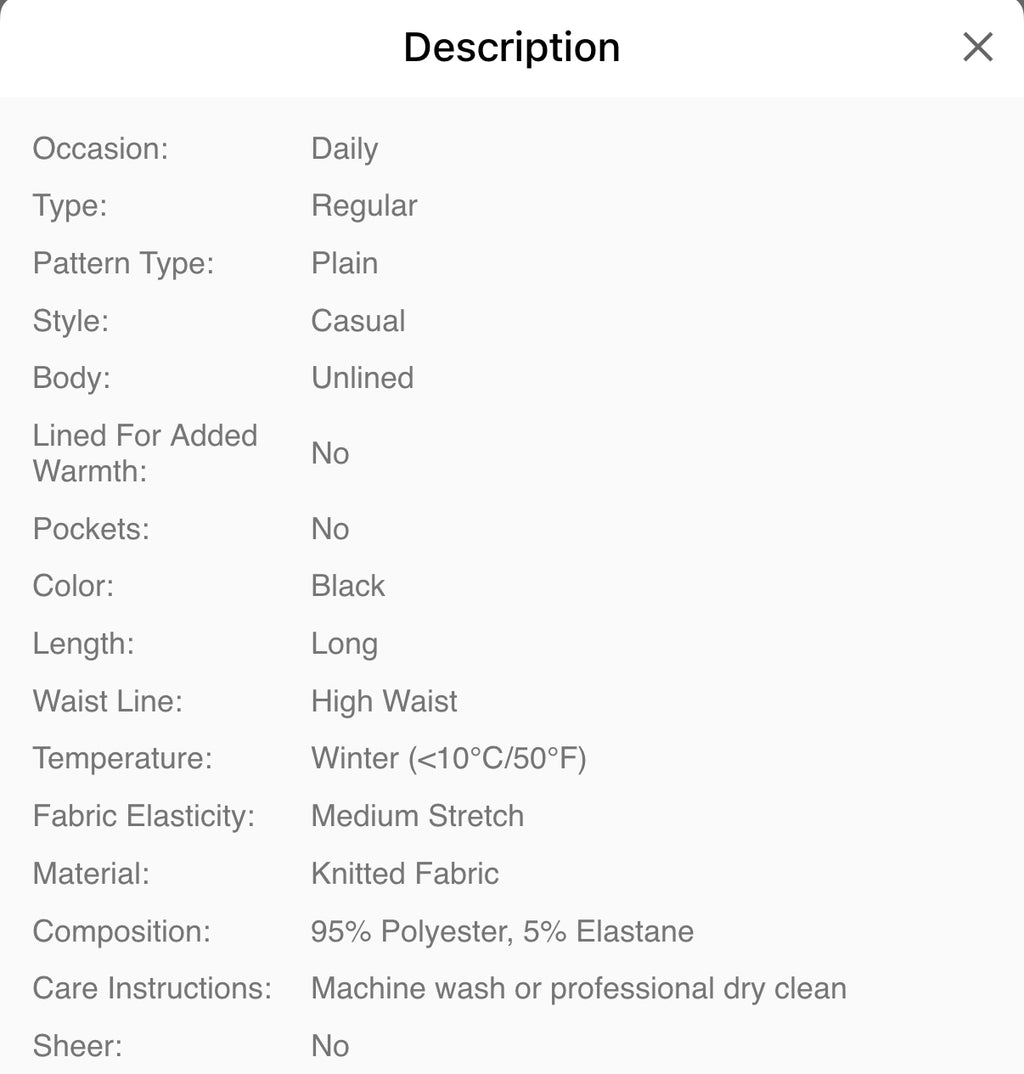Viewport: 1024px width, 1074px height.
Task: Click the Daily occasion value
Action: pos(344,148)
